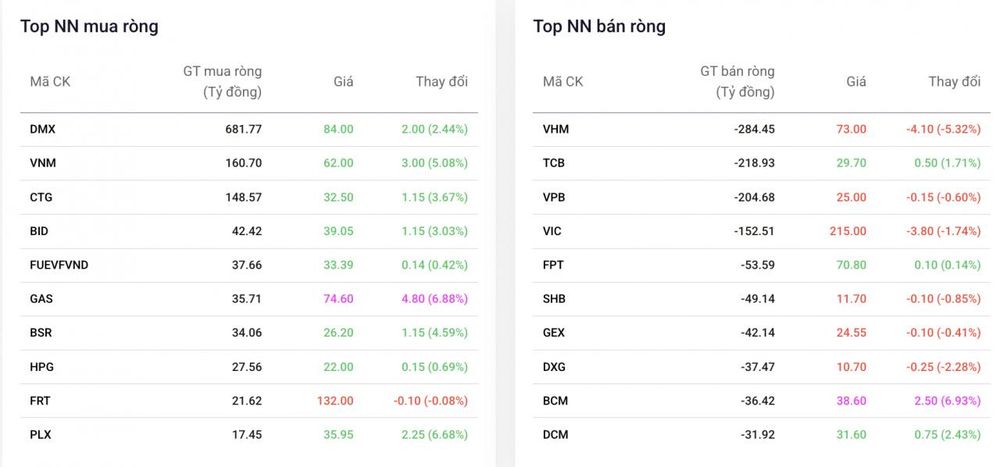Select the Top NN bán ròng title
Viewport: 1000px width, 467px height.
click(x=599, y=27)
